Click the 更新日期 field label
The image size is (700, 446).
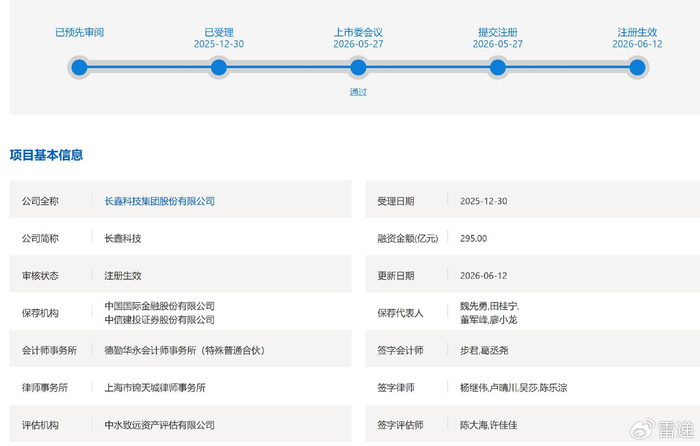click(x=396, y=276)
